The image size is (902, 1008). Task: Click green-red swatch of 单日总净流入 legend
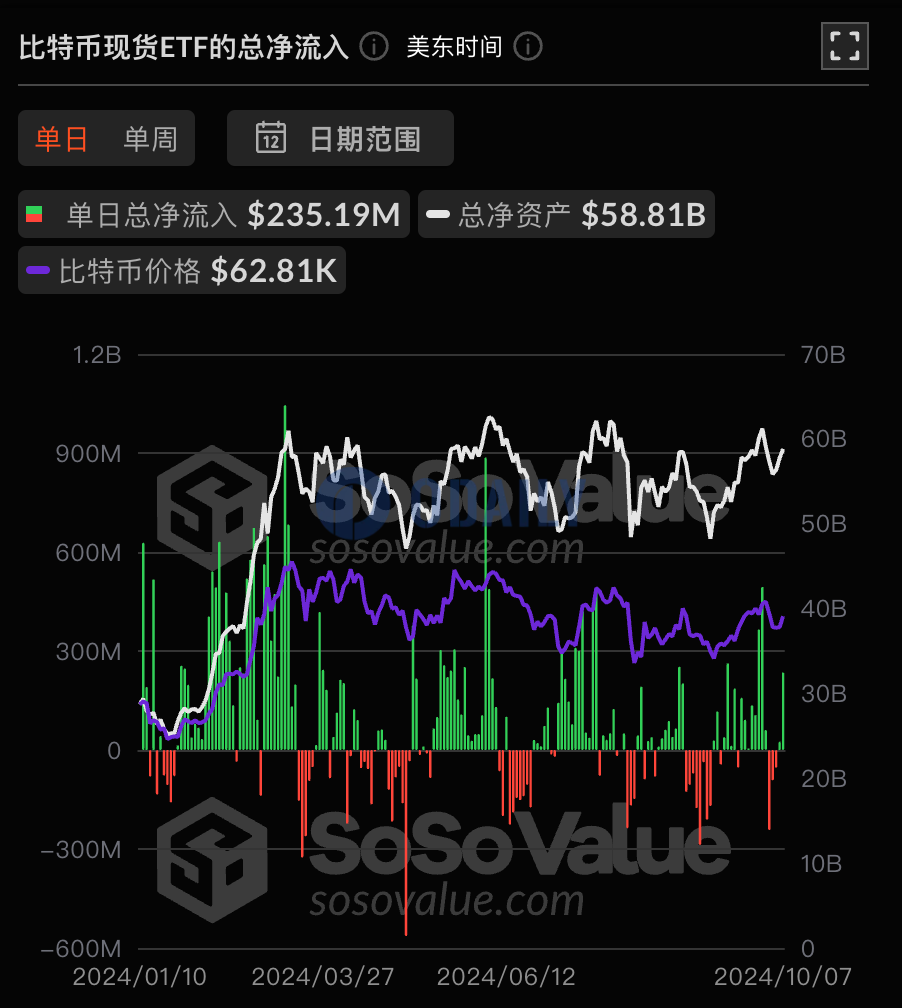[x=34, y=214]
